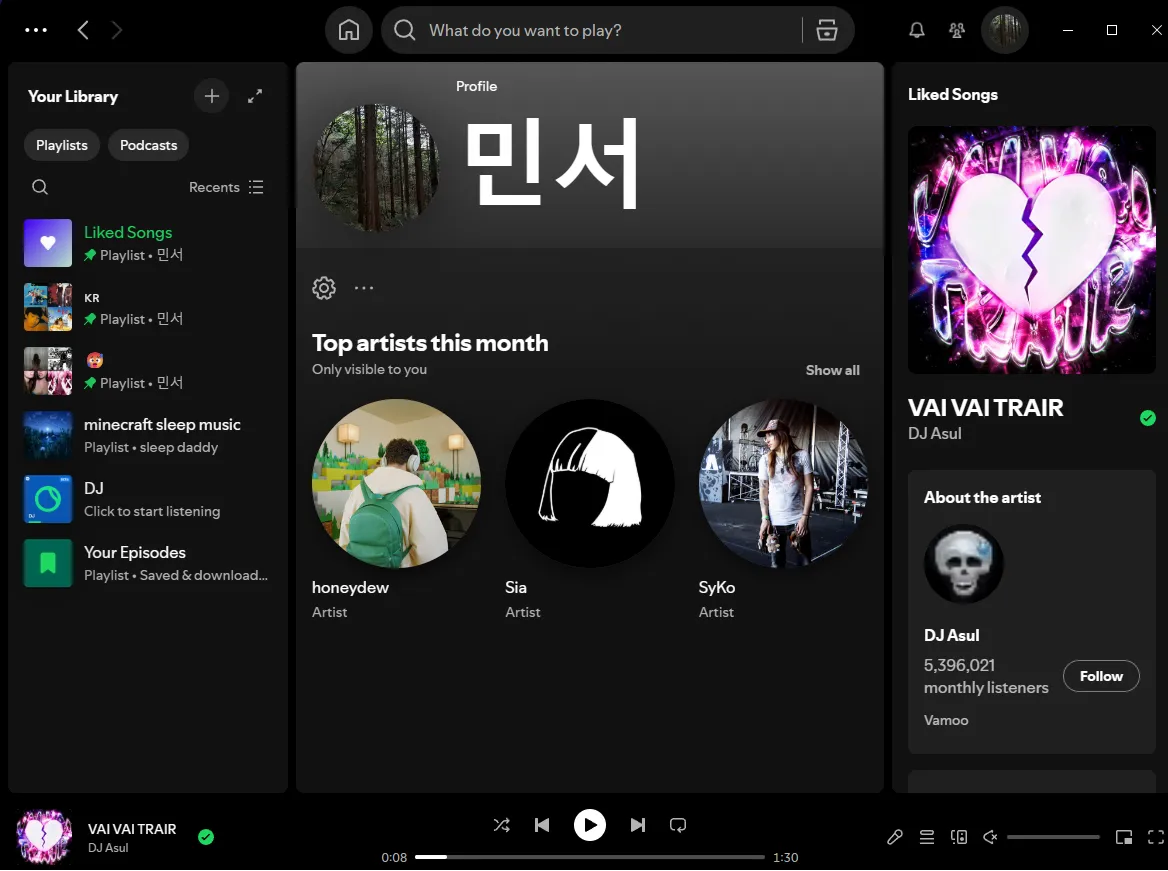Go to the Home screen icon
The width and height of the screenshot is (1168, 871).
click(x=349, y=30)
